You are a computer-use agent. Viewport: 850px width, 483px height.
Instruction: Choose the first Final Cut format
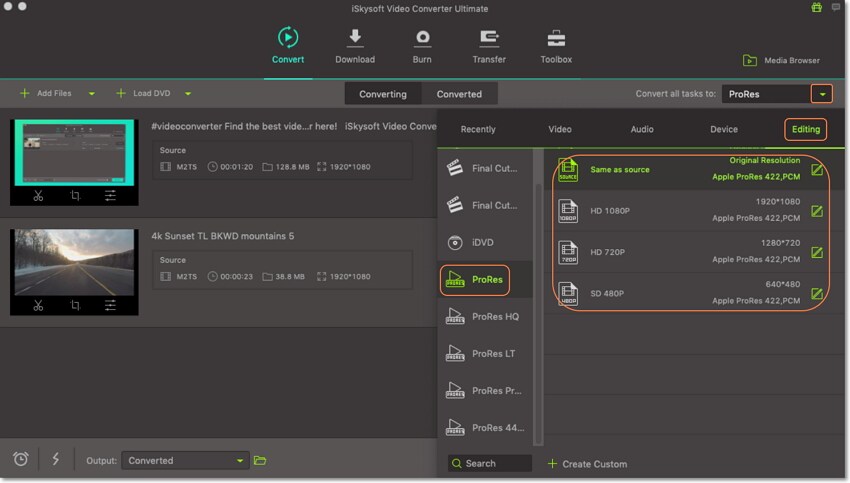point(485,168)
